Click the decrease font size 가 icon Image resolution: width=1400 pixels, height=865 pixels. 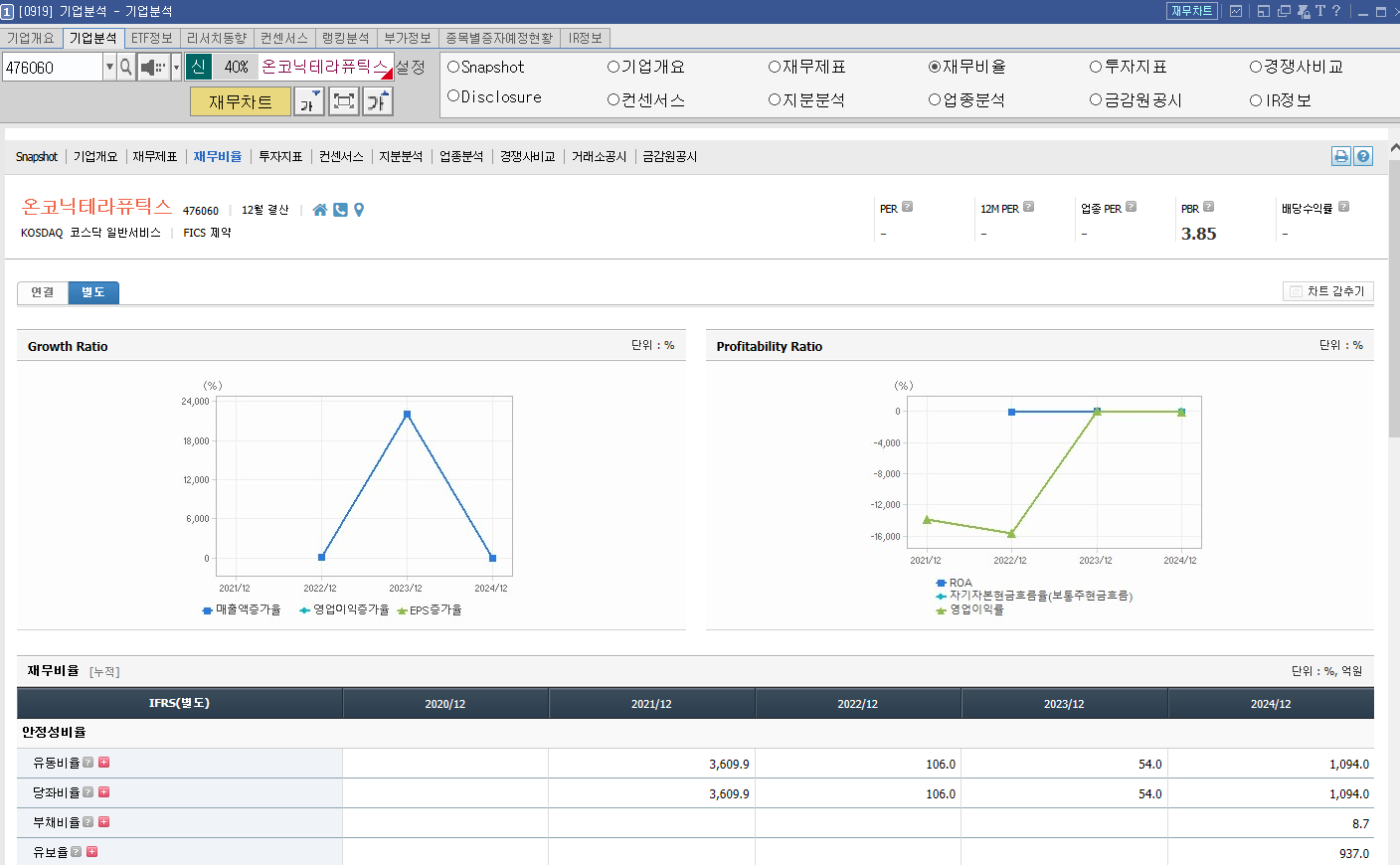click(309, 101)
